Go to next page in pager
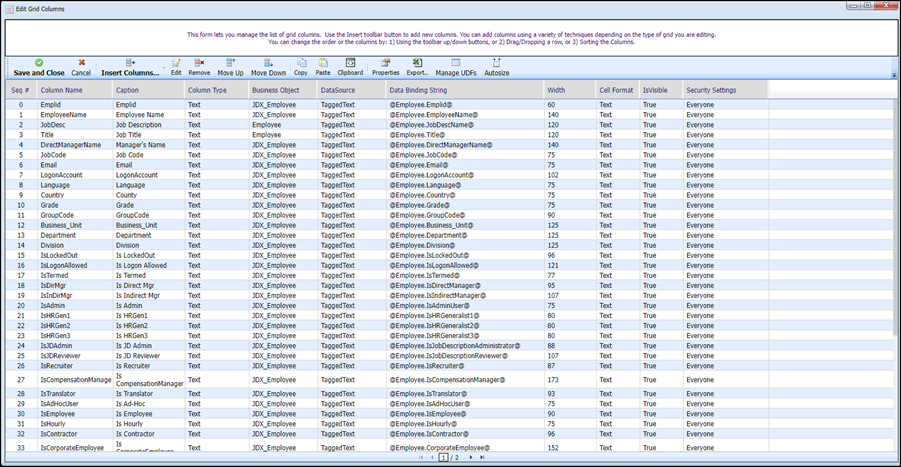Viewport: 901px width, 467px height. pyautogui.click(x=471, y=457)
